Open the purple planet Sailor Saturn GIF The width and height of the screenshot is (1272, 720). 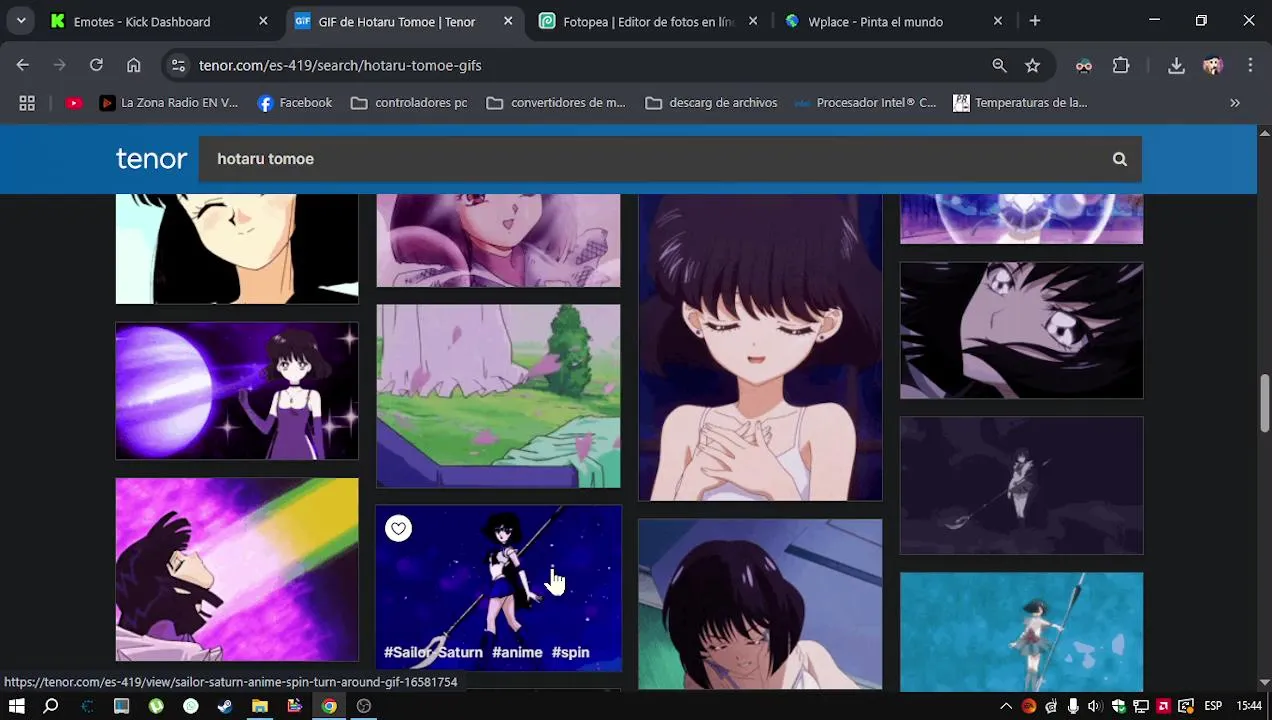[x=237, y=391]
